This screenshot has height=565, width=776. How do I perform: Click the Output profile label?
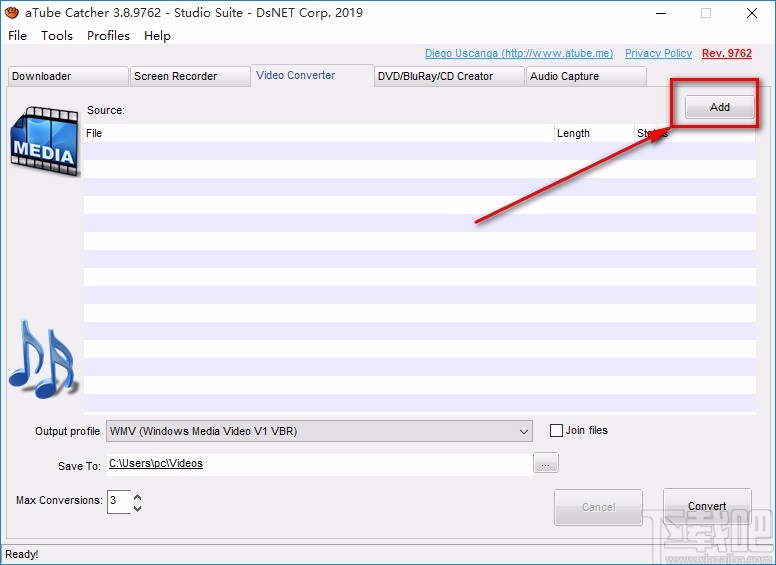(x=67, y=431)
